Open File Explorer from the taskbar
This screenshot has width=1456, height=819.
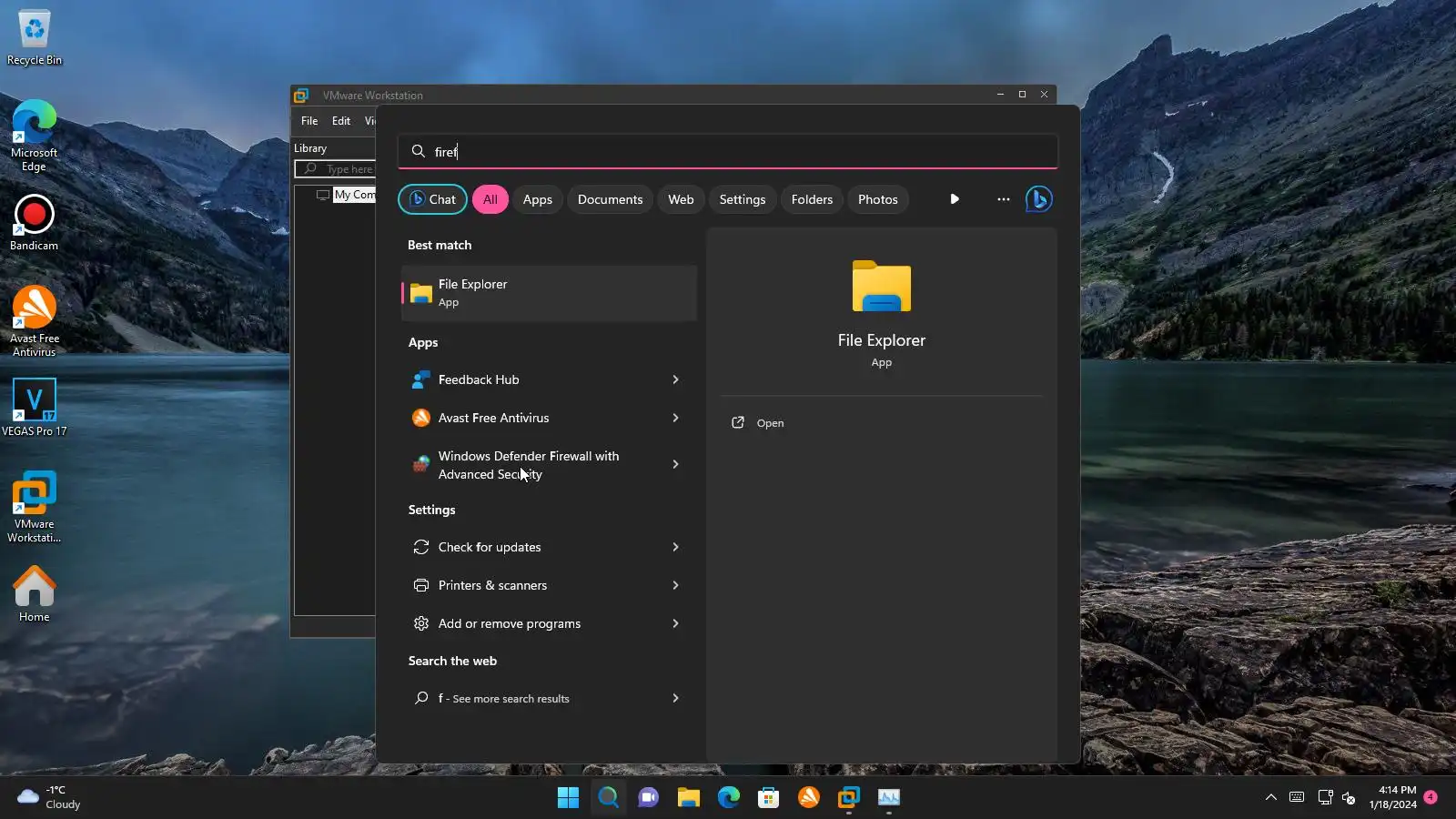point(688,797)
